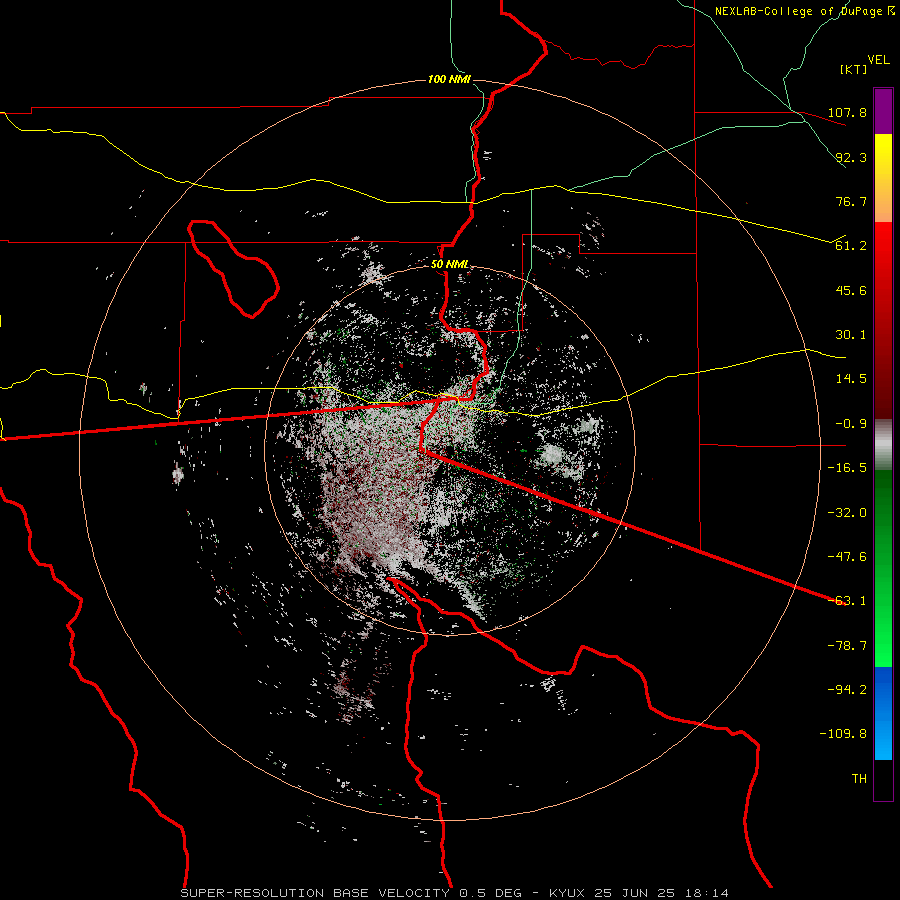Click the [KT] units label

point(853,69)
